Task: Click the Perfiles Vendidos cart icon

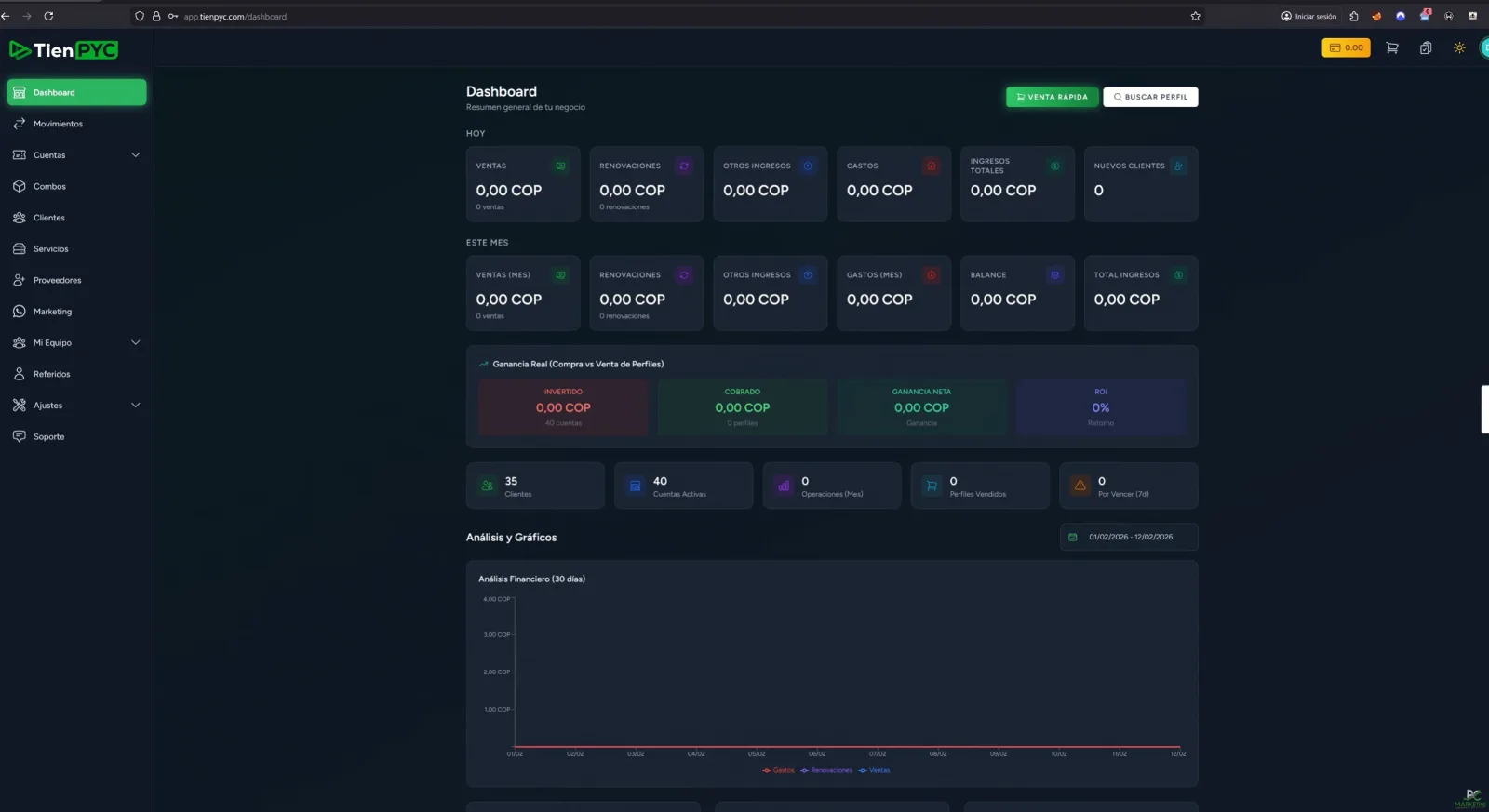Action: point(932,486)
